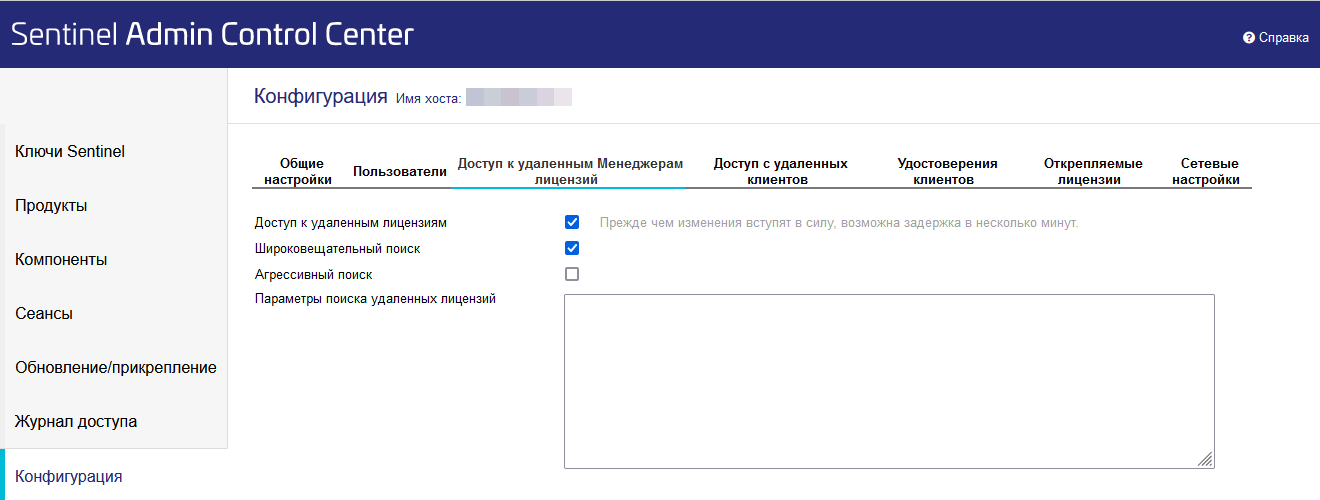
Task: Click the Конфигурация page heading
Action: (321, 96)
